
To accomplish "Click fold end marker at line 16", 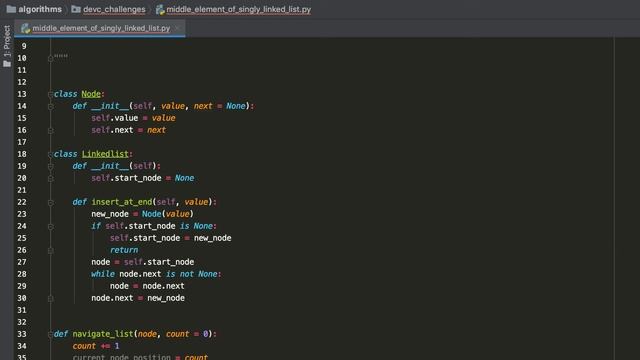I will click(51, 131).
